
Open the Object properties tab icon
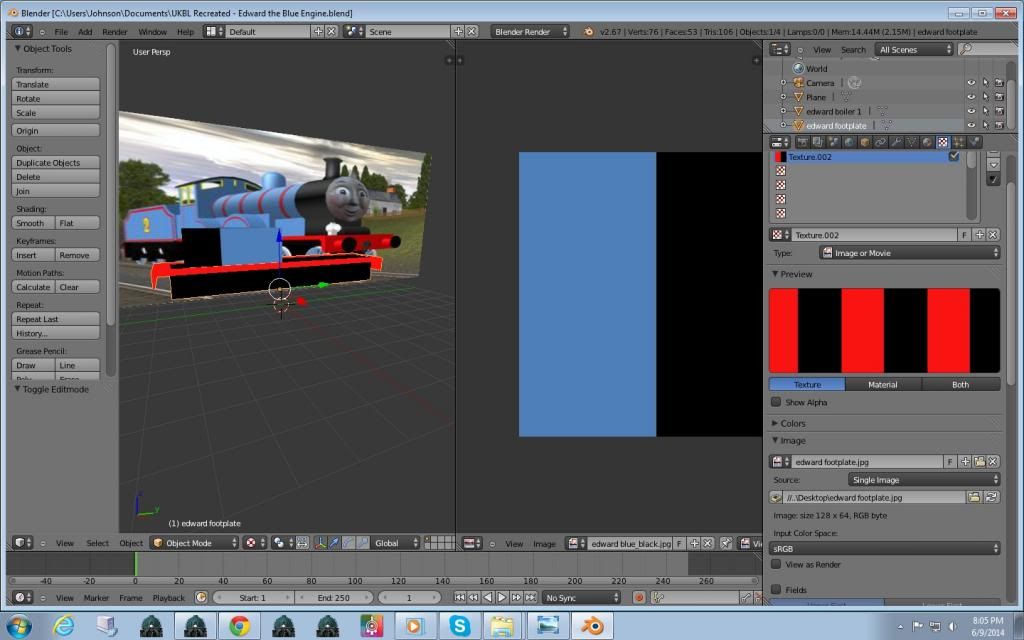click(865, 142)
